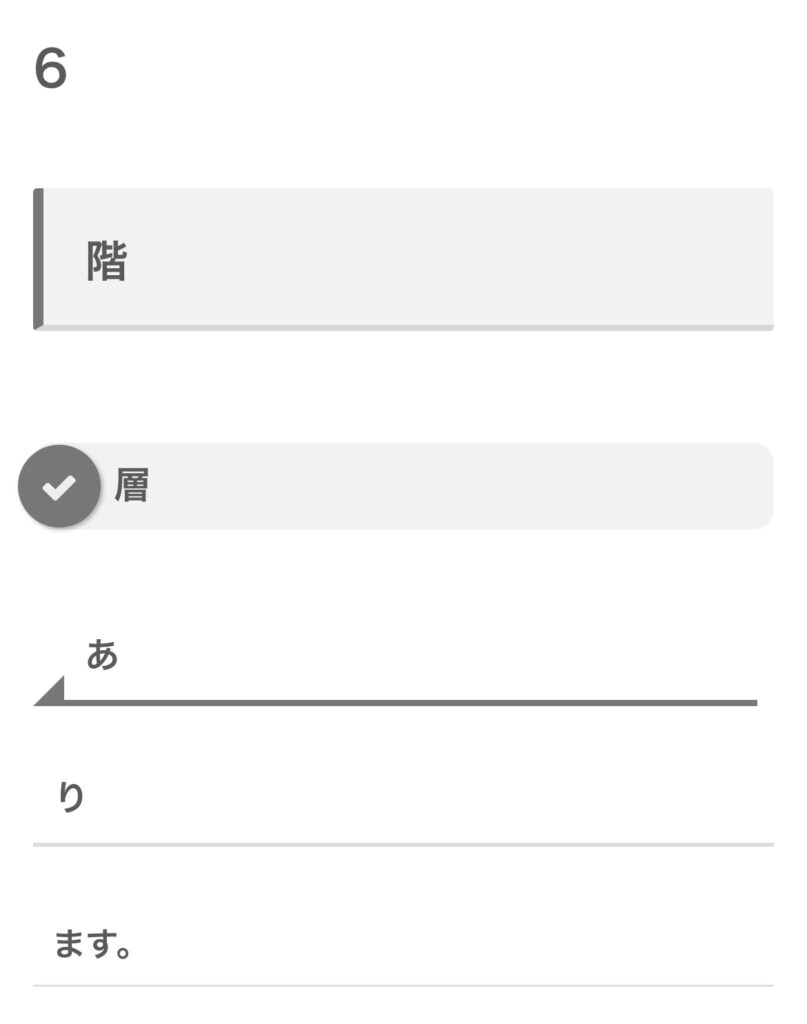Click the round checkmark icon
807x1024 pixels.
[x=59, y=487]
